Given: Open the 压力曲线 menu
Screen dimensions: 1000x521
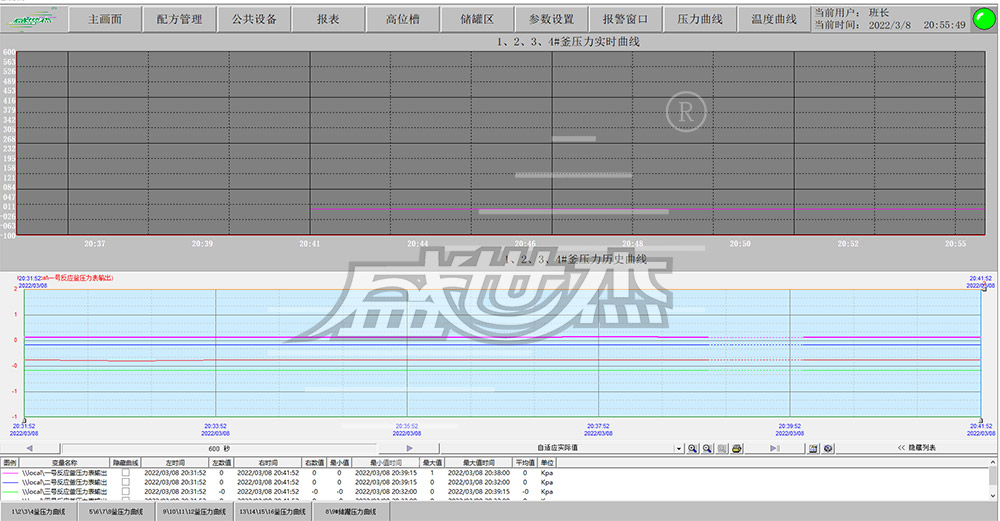Looking at the screenshot, I should click(699, 19).
